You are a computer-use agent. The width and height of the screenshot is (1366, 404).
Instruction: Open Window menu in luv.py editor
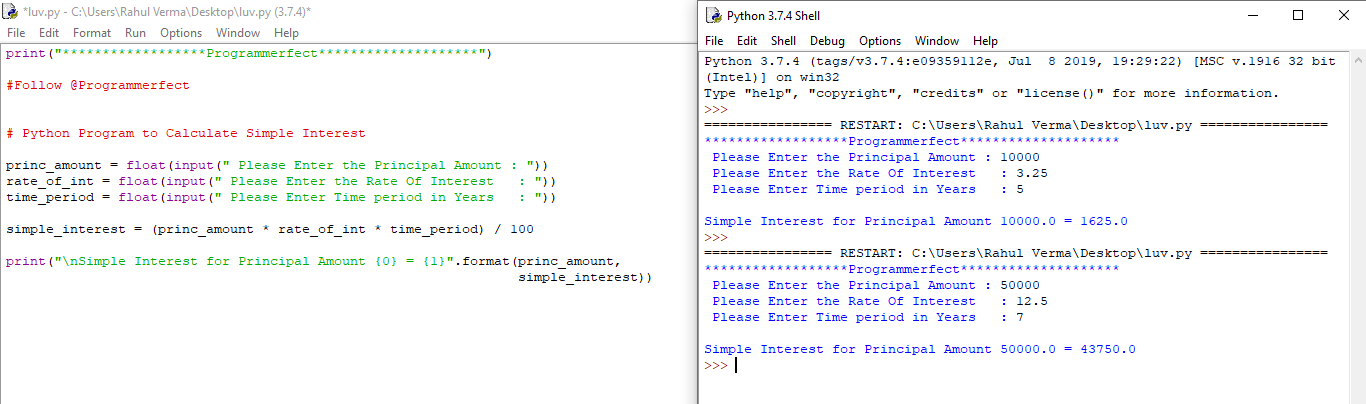(x=238, y=33)
